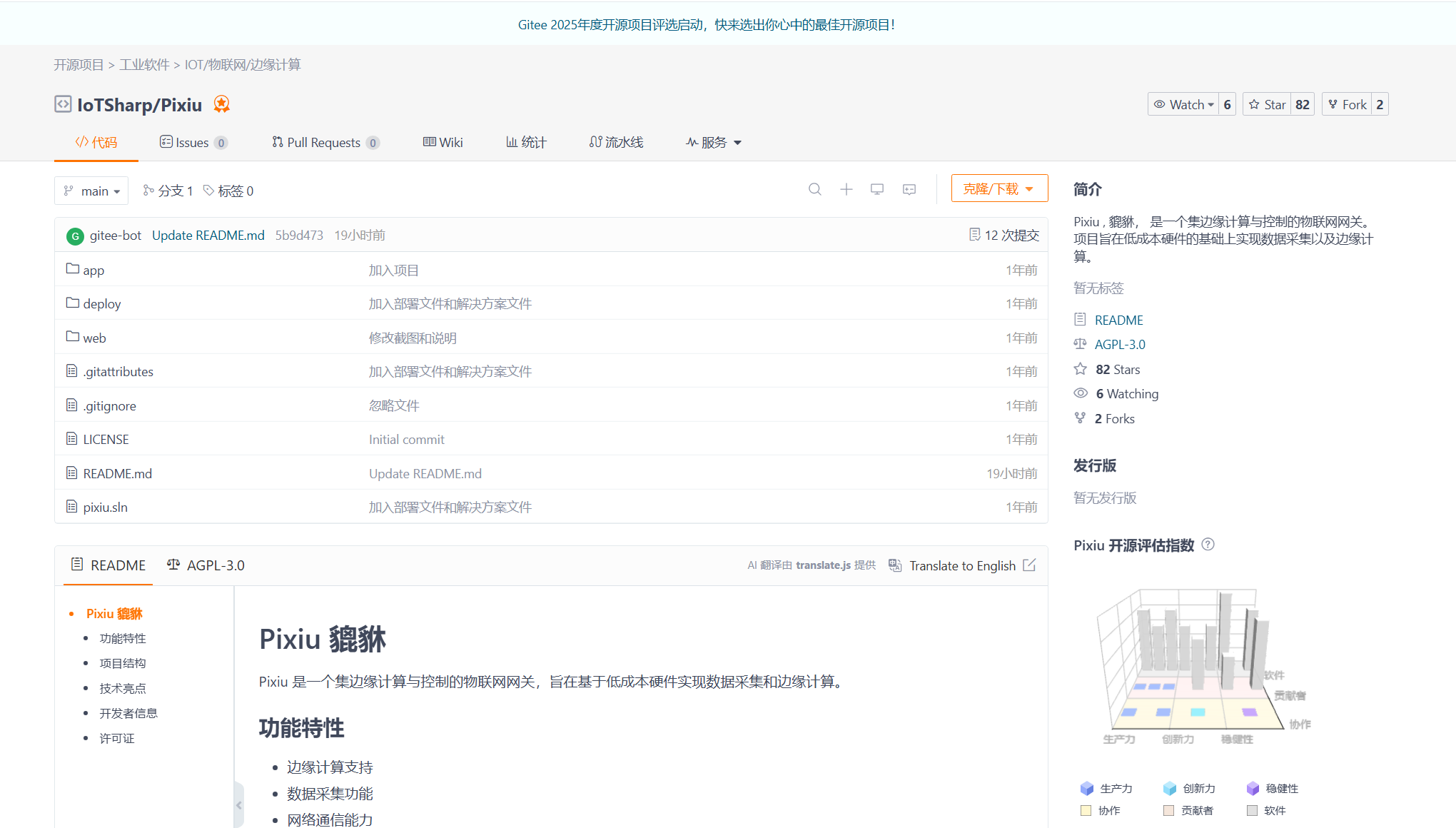Click the 生产力 blue legend swatch

tap(1086, 788)
